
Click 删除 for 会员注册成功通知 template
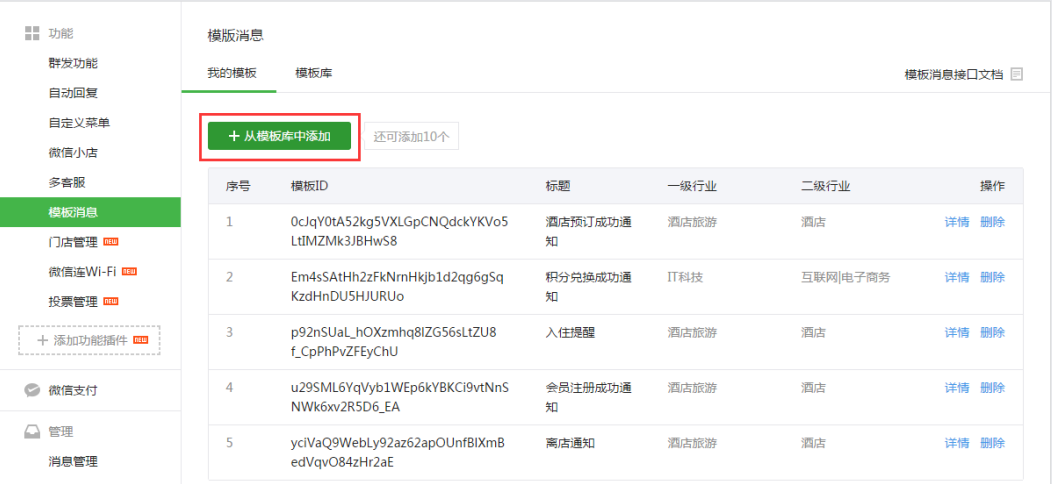coord(992,388)
